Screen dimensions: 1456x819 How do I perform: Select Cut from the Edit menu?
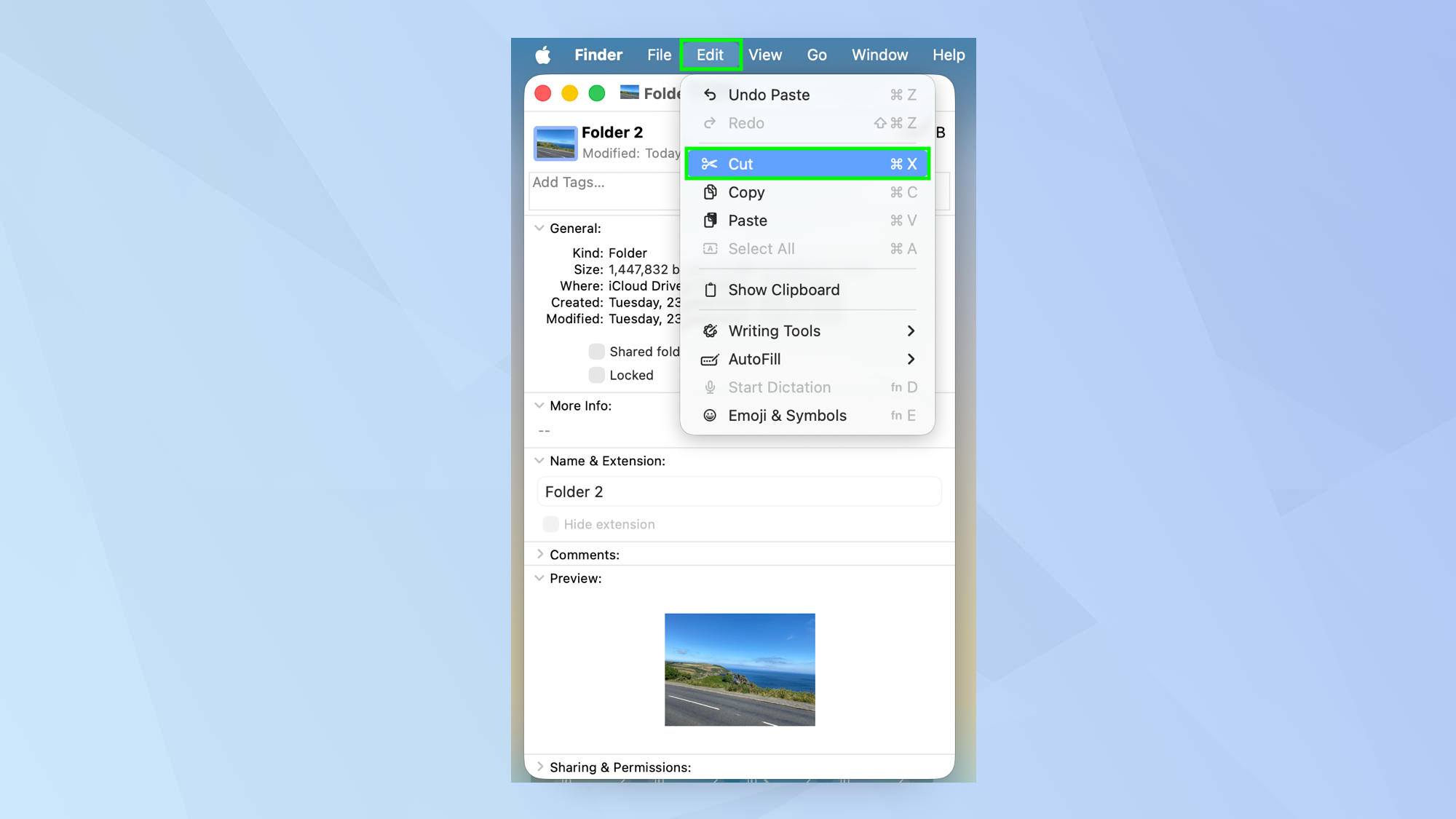(740, 164)
